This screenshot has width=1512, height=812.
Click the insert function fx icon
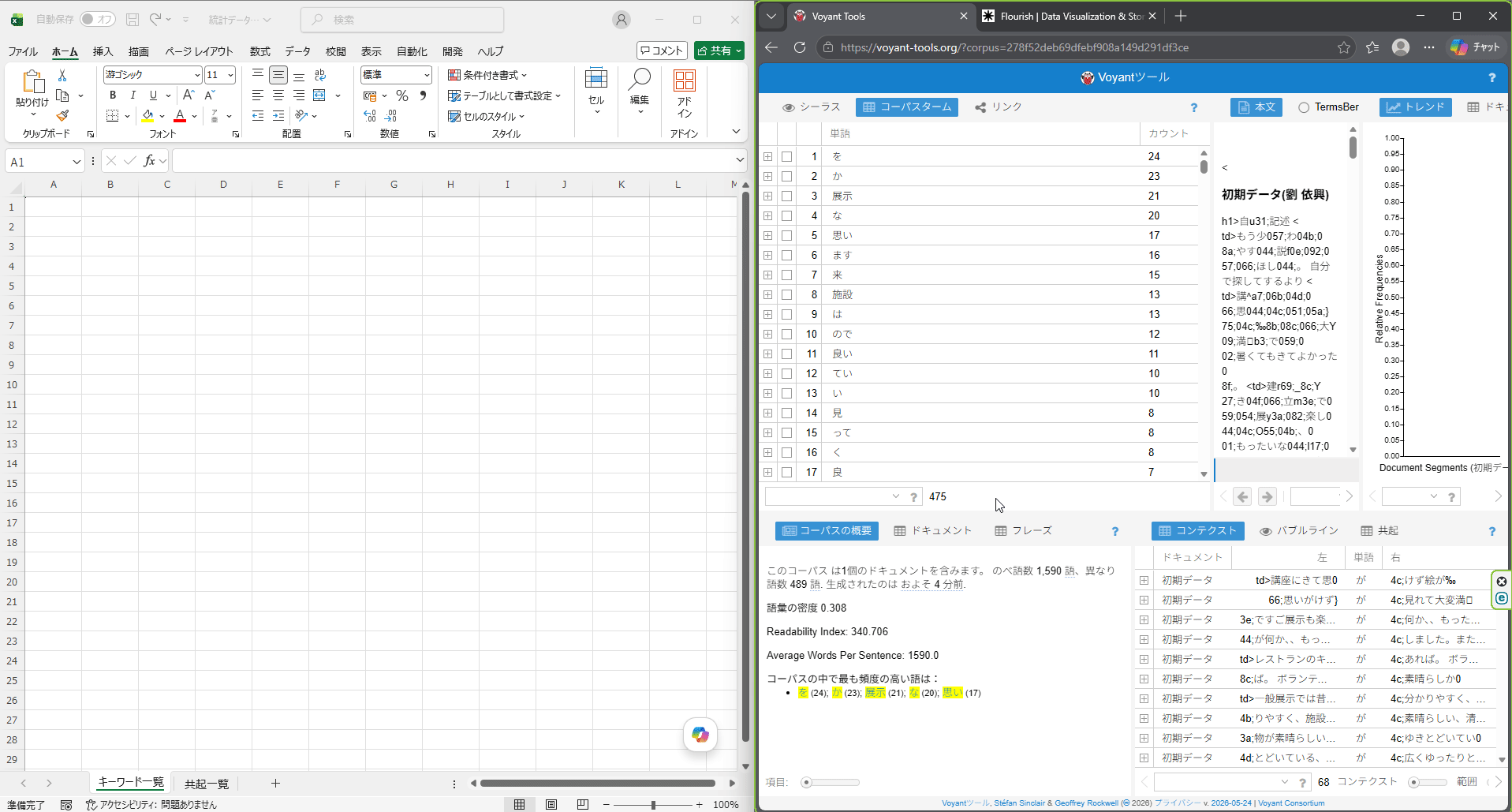point(149,161)
